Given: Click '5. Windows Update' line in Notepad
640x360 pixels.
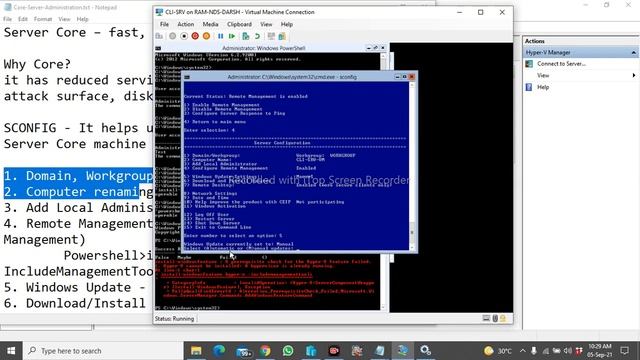Looking at the screenshot, I should coord(75,287).
